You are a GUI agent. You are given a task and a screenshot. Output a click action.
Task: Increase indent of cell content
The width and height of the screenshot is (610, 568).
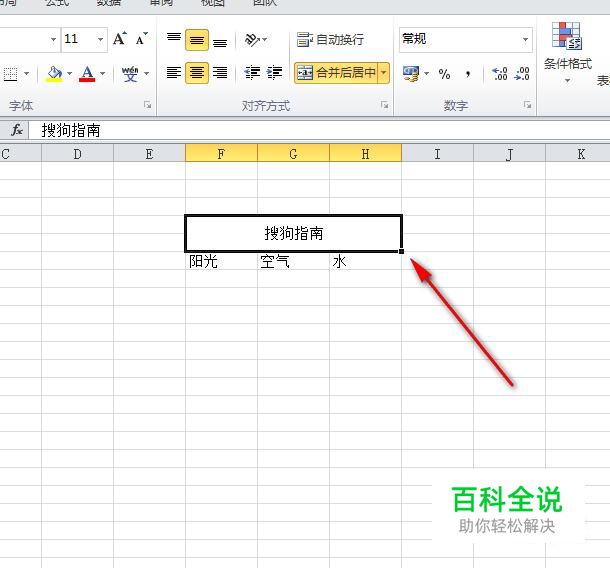tap(275, 73)
